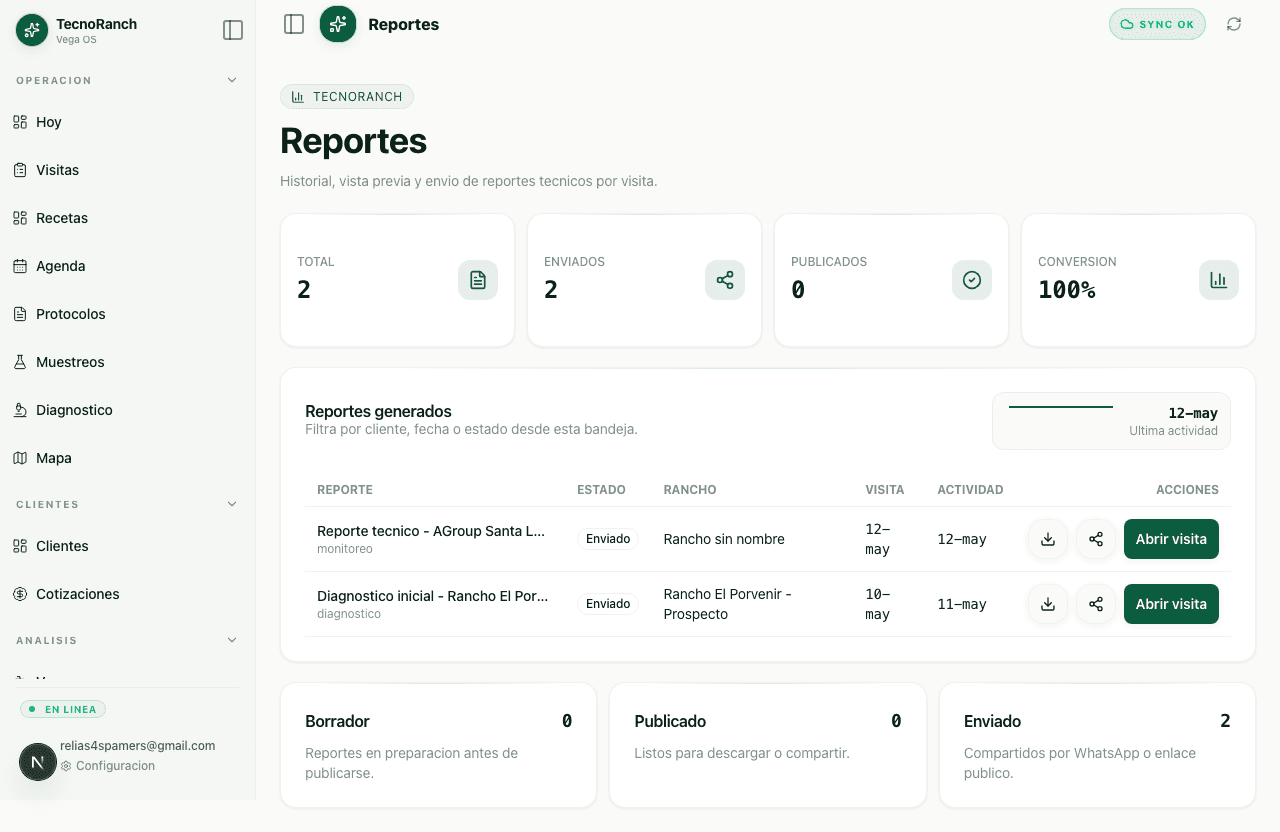Click 'Diagnostico inicial - Rancho El Por...' title
Viewport: 1280px width, 832px height.
click(432, 596)
